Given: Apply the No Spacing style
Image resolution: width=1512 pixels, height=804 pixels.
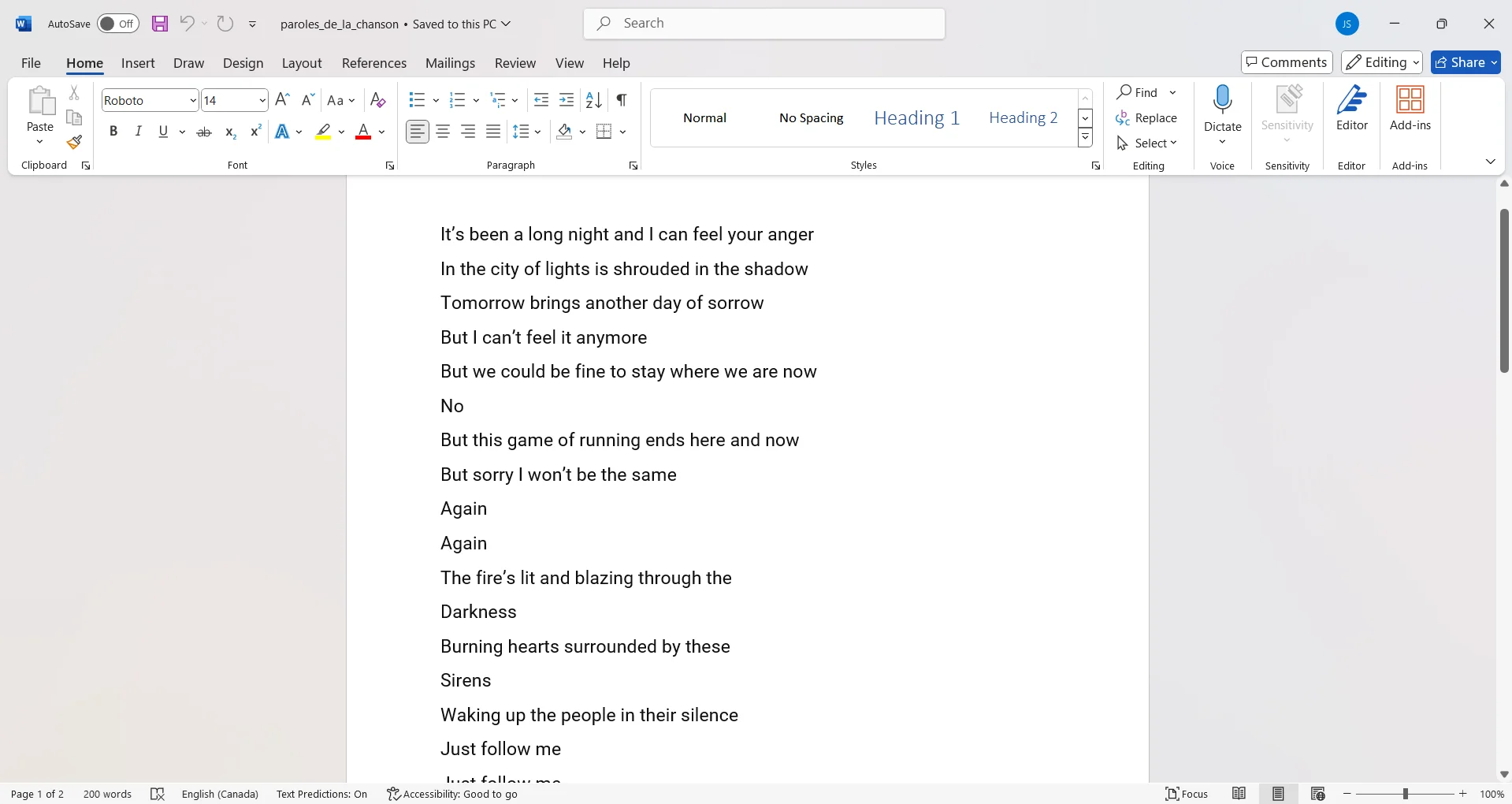Looking at the screenshot, I should click(812, 117).
